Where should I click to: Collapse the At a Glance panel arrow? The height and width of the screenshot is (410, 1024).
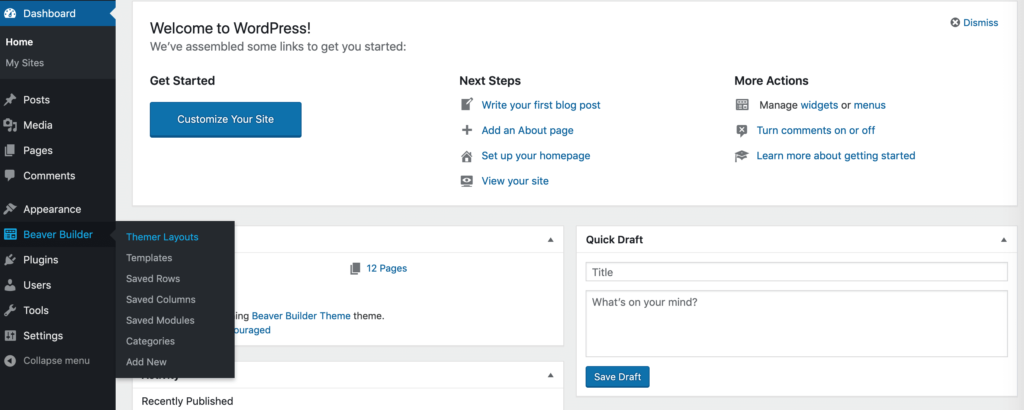[551, 240]
